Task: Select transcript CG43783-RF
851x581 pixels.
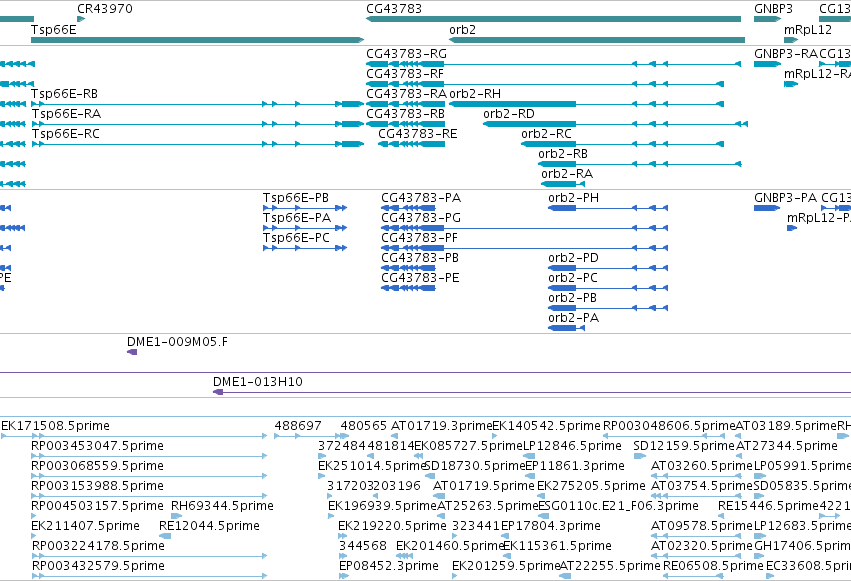Action: tap(545, 84)
